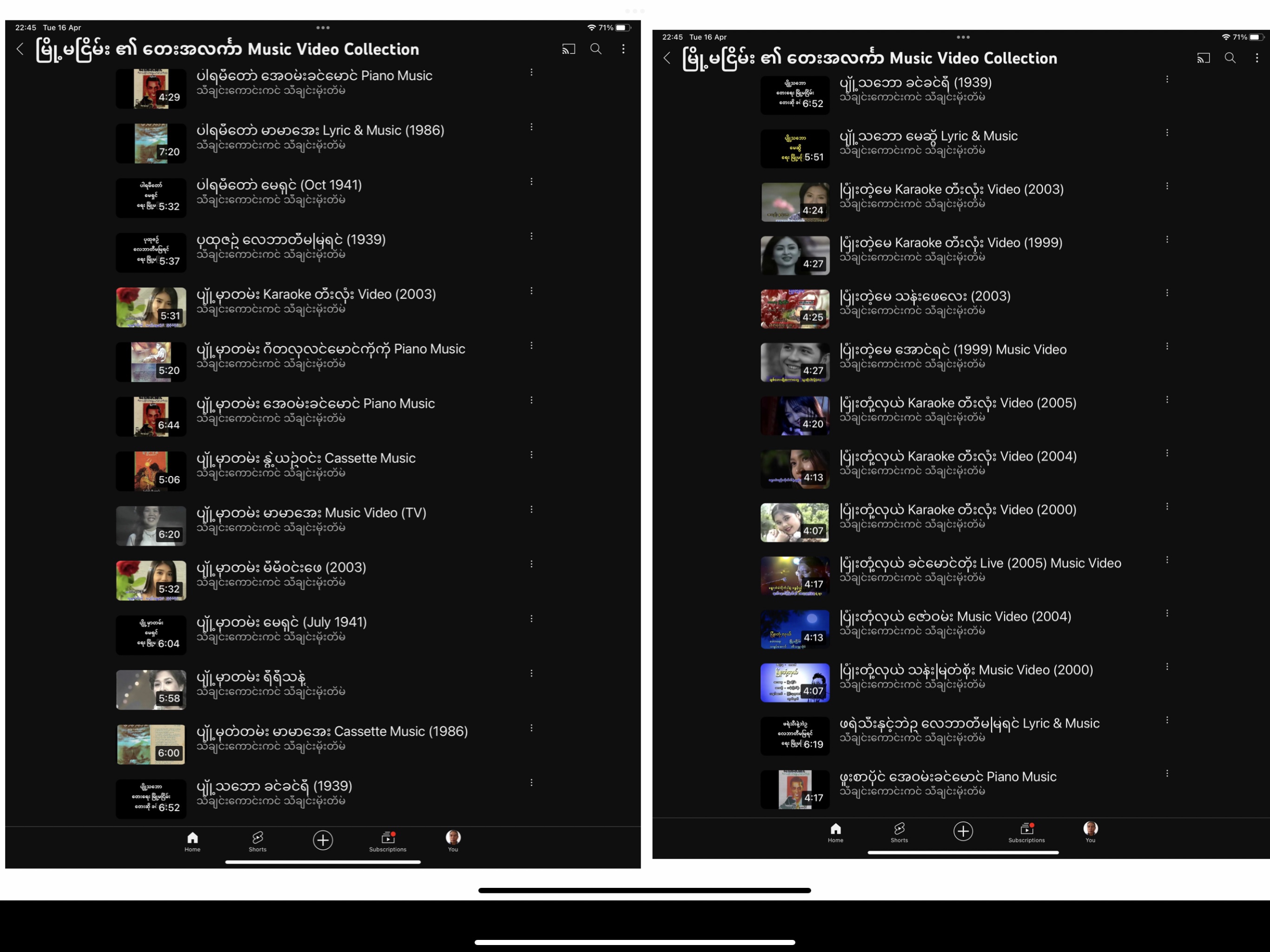Screen dimensions: 1270x952
Task: Open options for 'Music Video (TV)' item
Action: [531, 510]
